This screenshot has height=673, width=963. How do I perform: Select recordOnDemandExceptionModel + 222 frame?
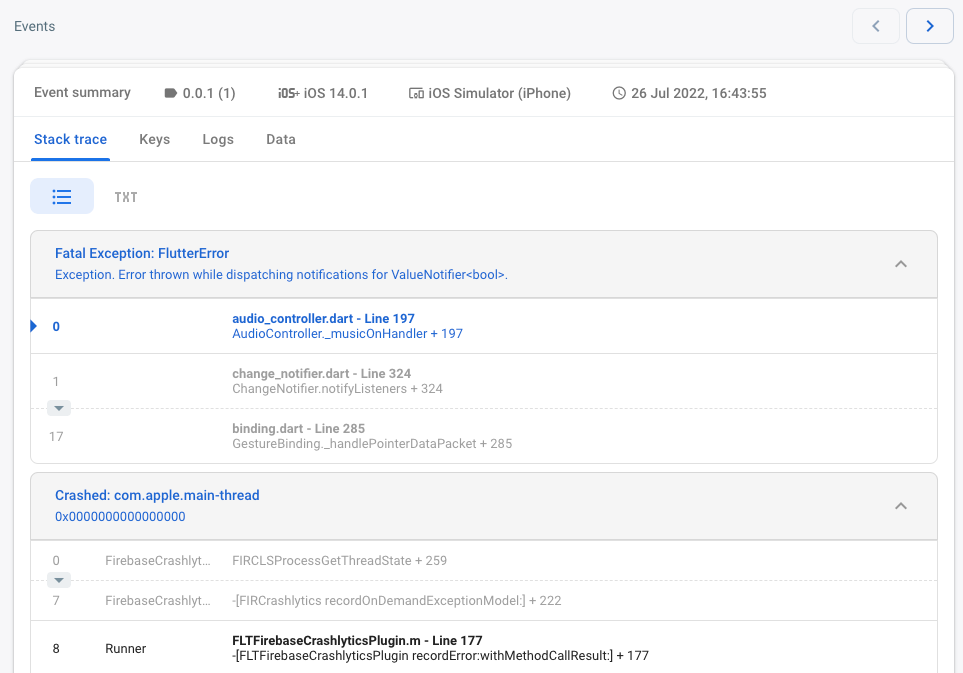[484, 601]
